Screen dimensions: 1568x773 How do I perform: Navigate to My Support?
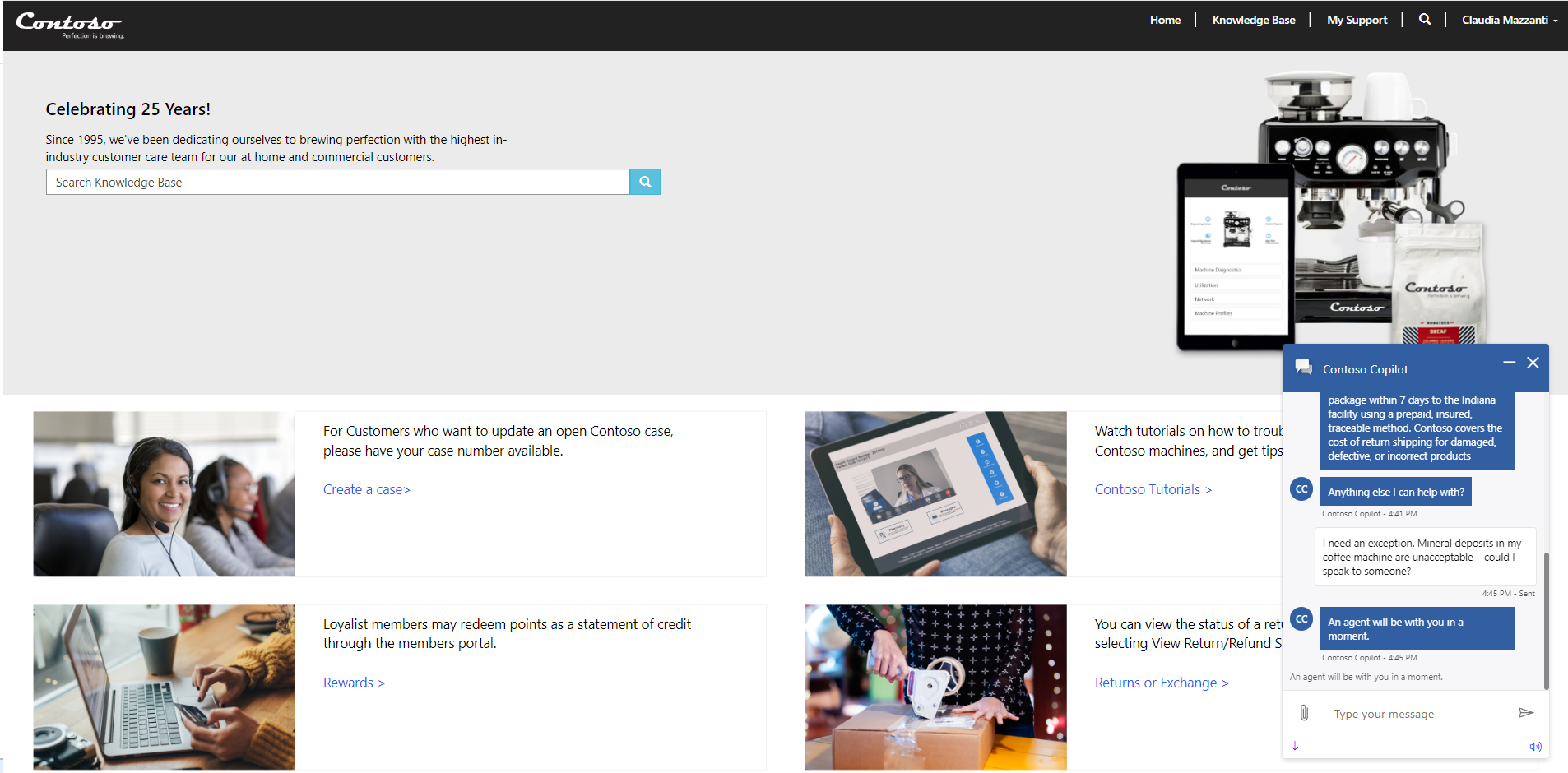click(x=1356, y=19)
